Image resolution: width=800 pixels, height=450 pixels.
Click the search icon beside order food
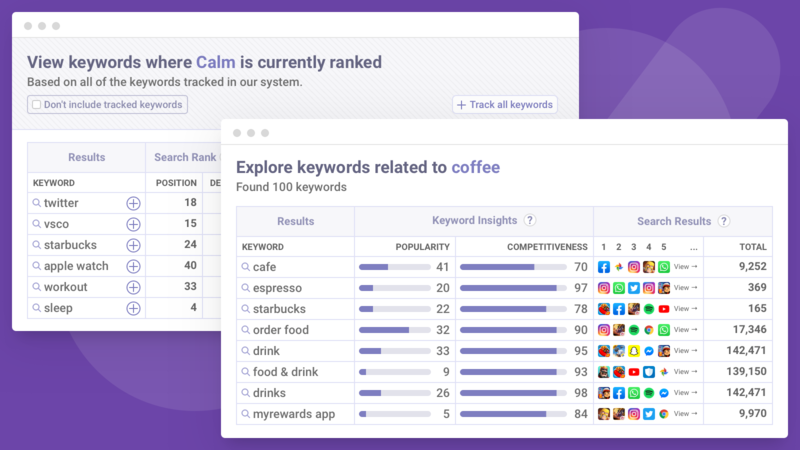coord(245,330)
